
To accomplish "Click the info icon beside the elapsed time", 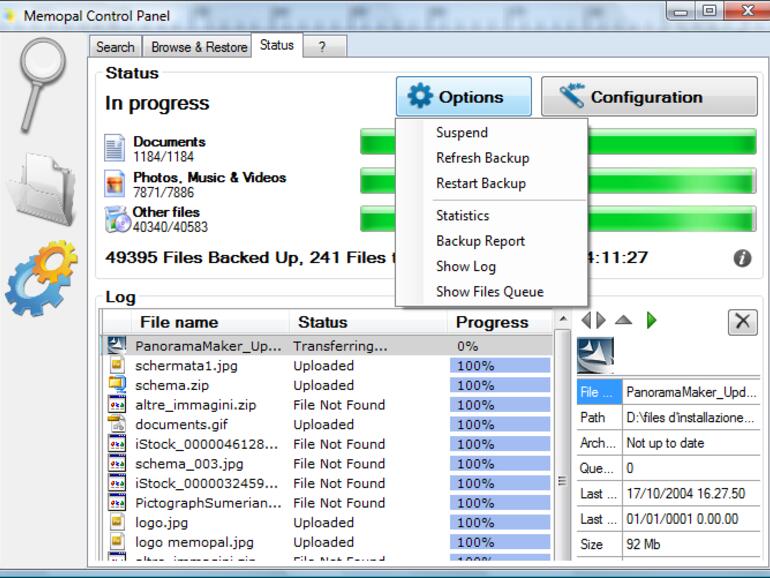I will [x=742, y=258].
